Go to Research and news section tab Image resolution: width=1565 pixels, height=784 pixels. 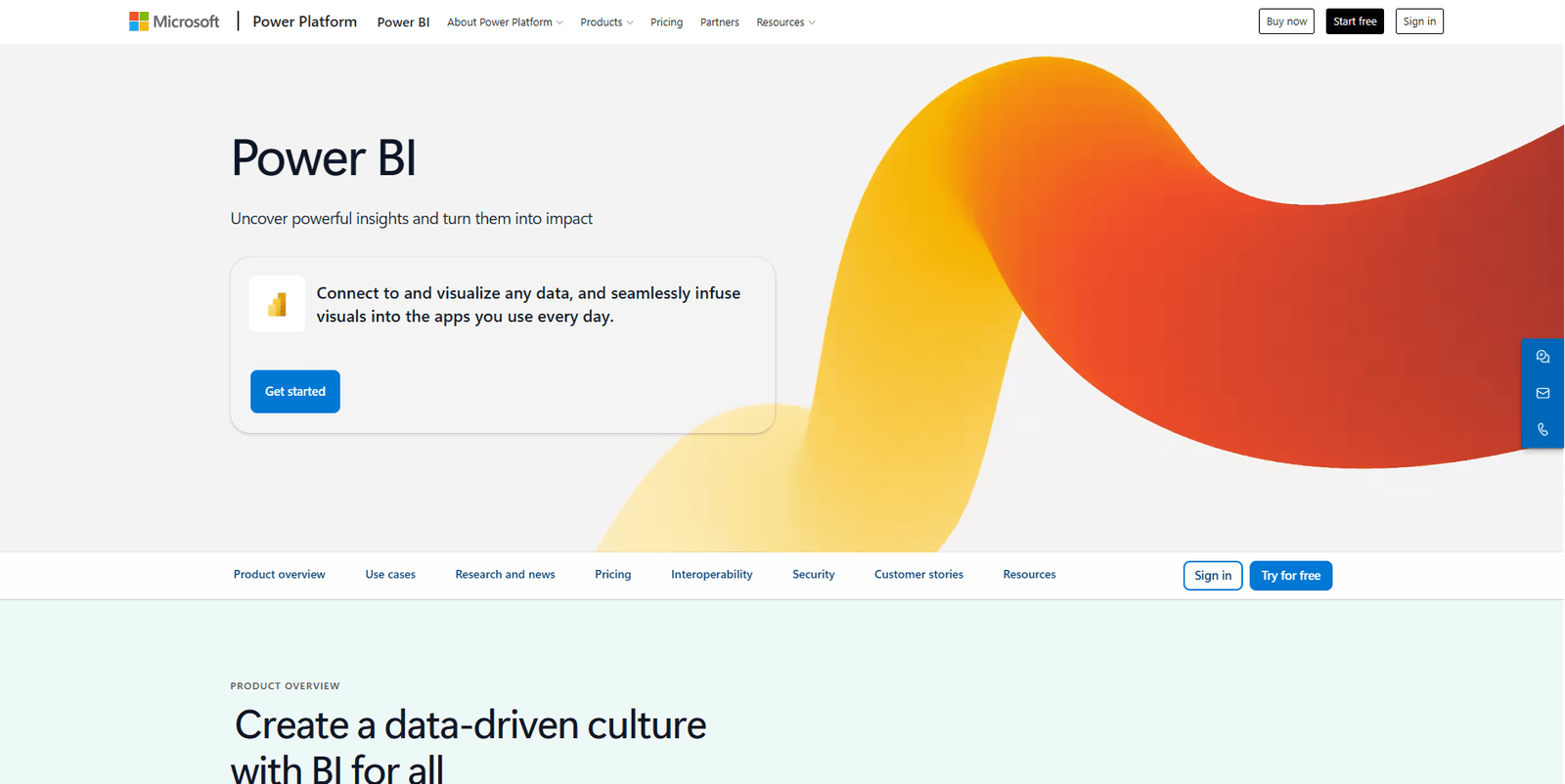pos(505,575)
